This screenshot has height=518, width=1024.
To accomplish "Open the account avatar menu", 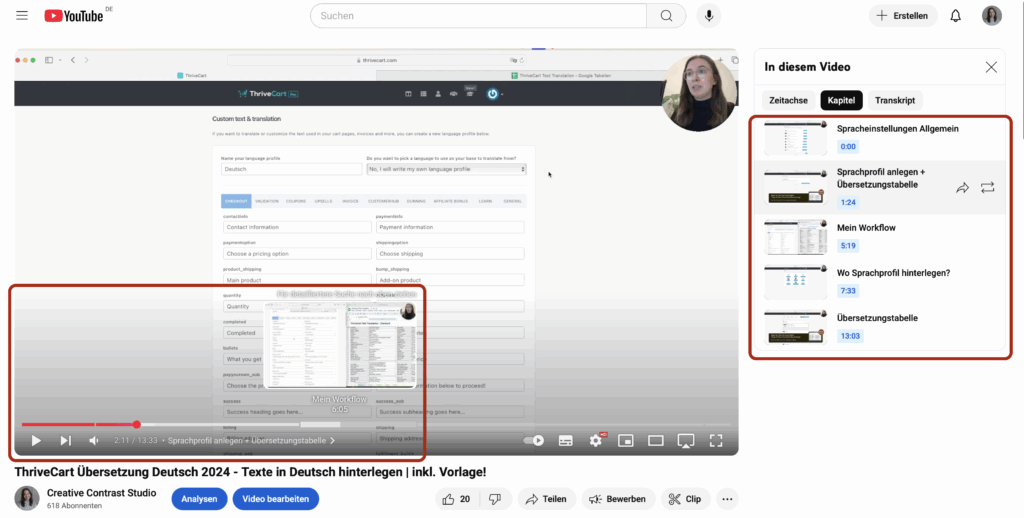I will [x=991, y=16].
